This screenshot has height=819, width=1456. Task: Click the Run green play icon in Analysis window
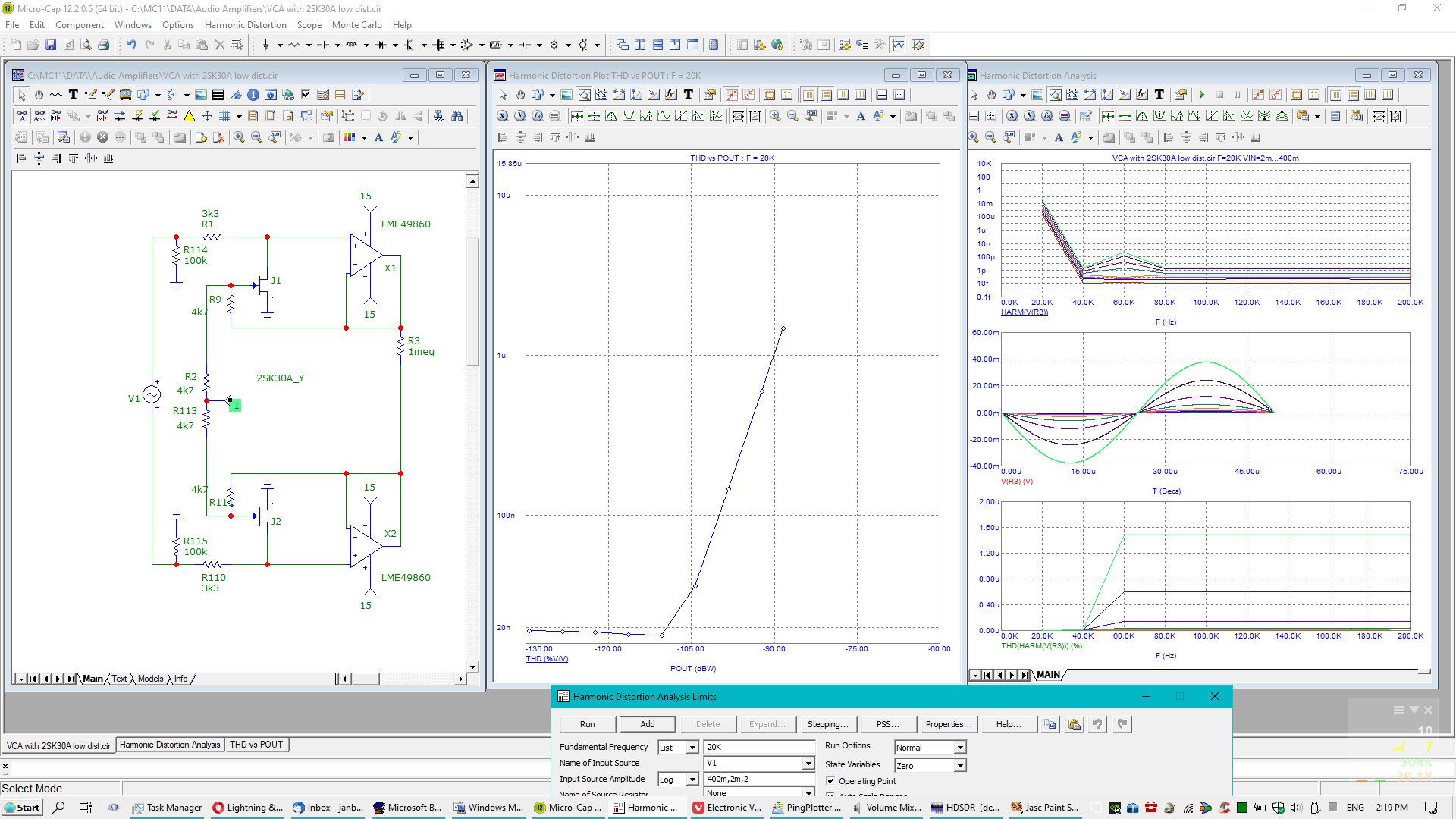click(x=1202, y=95)
